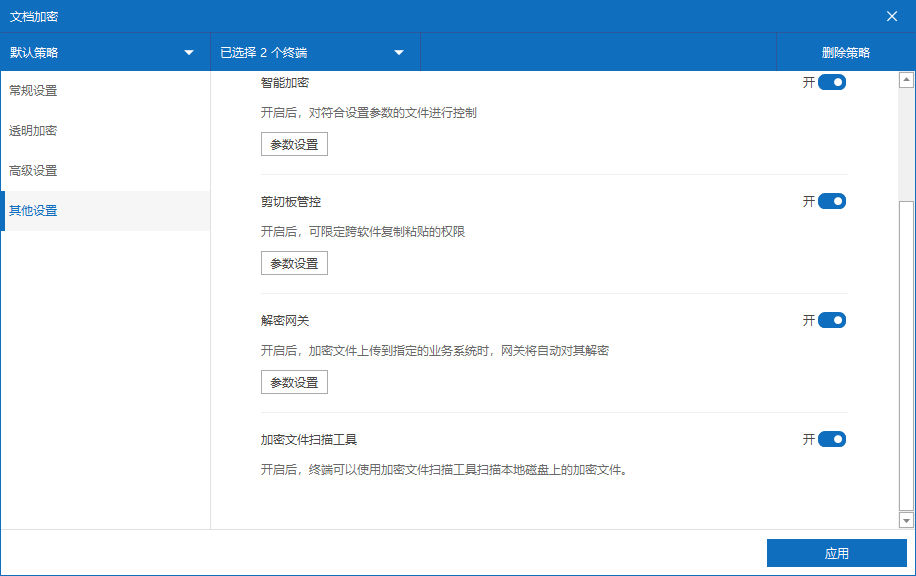Viewport: 916px width, 576px height.
Task: Toggle the 剪切板管控 switch
Action: pos(831,202)
